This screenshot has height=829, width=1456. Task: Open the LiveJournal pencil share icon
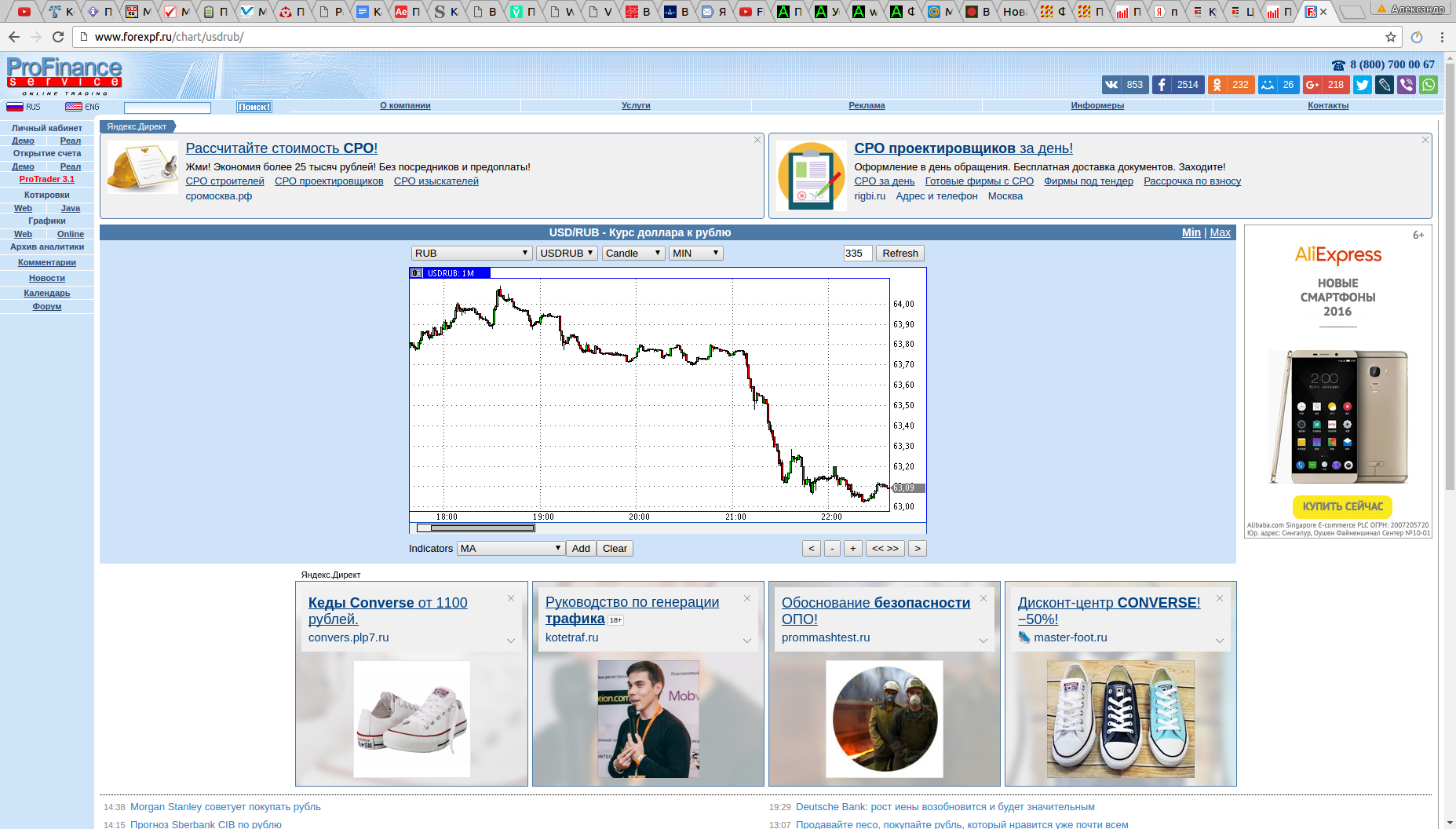[x=1385, y=85]
